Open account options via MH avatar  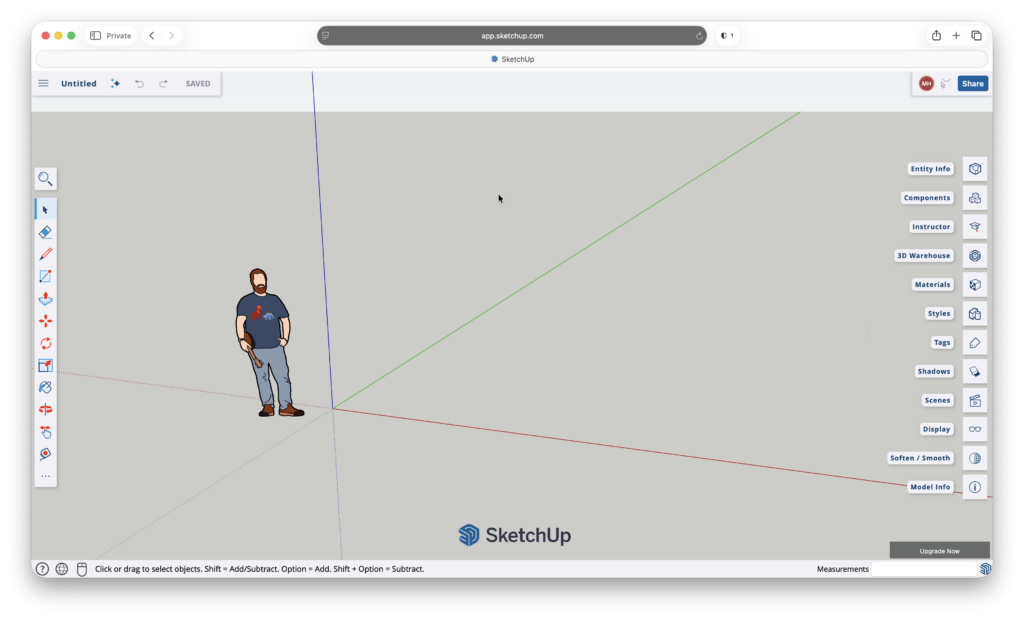point(925,83)
